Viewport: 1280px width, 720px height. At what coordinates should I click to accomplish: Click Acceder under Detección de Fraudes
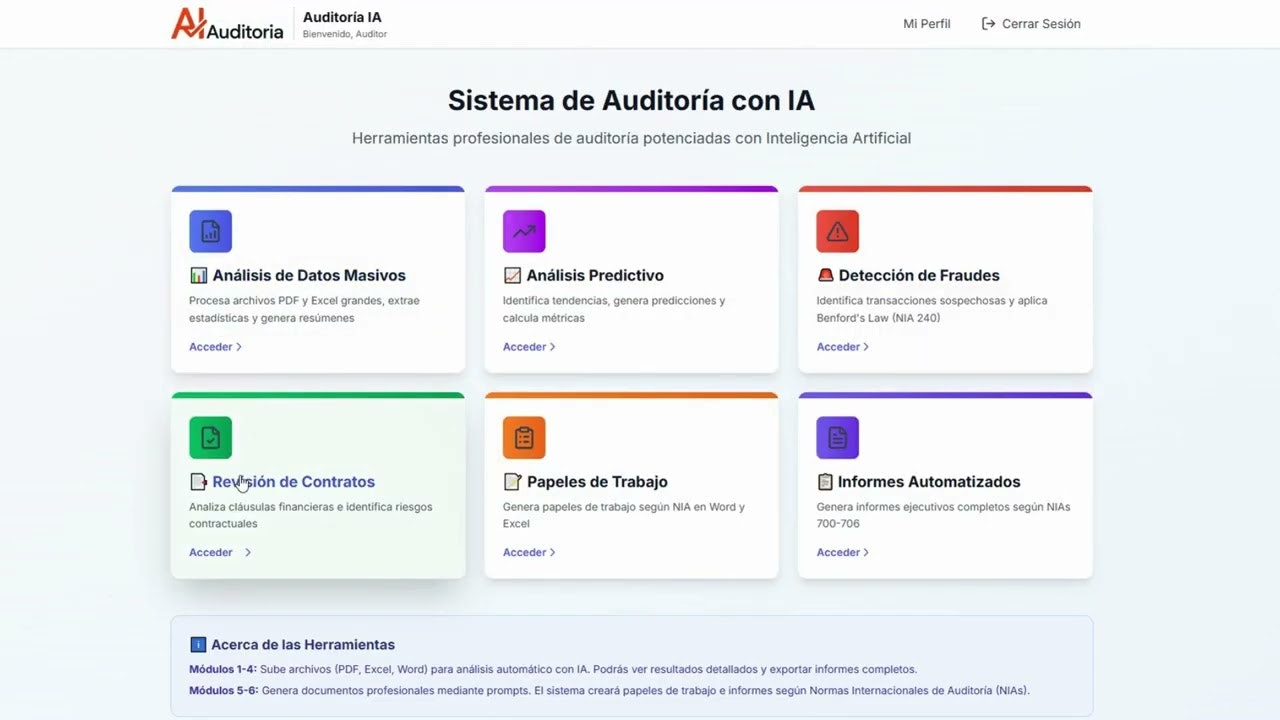(837, 346)
